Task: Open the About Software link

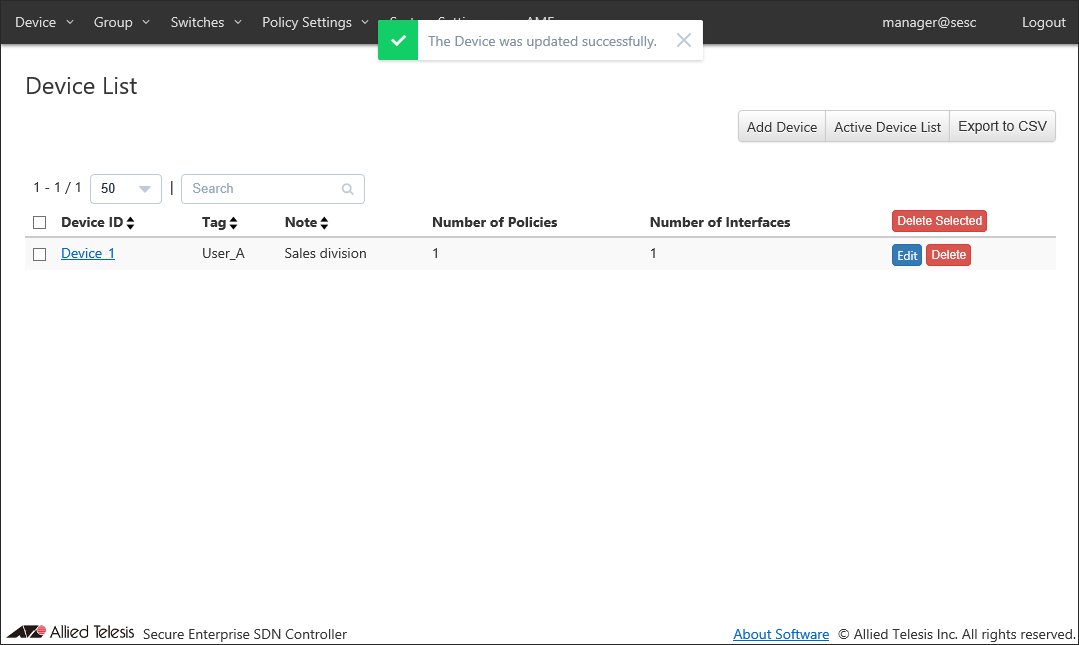Action: pyautogui.click(x=780, y=634)
